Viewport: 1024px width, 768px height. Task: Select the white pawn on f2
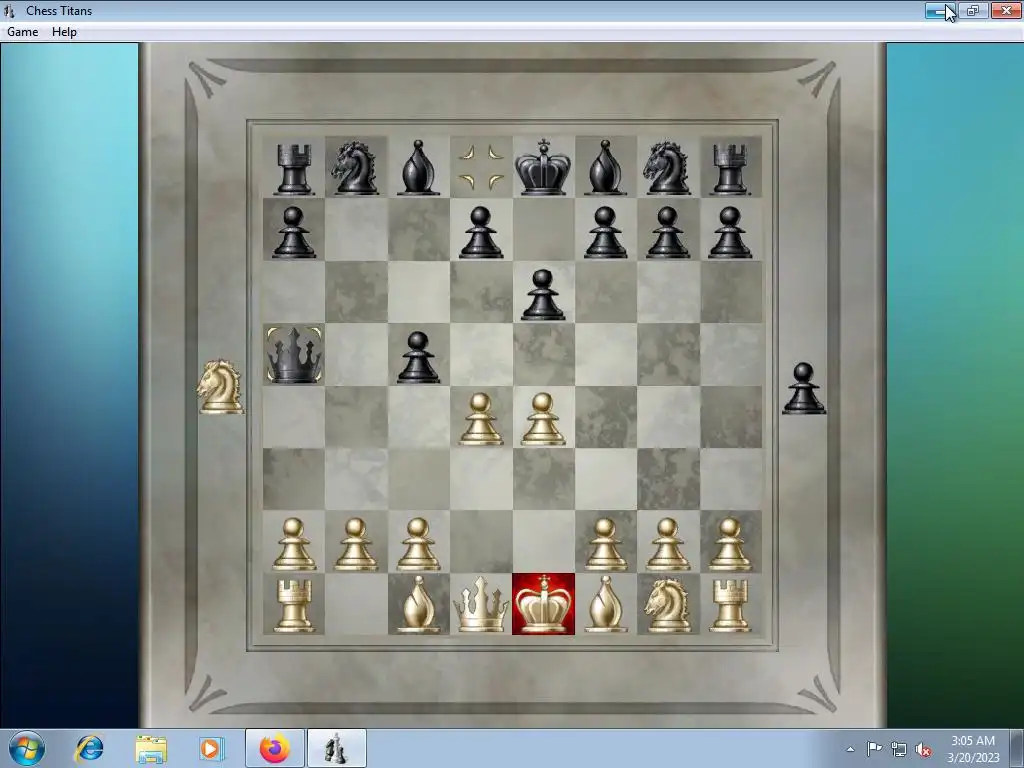pyautogui.click(x=605, y=545)
